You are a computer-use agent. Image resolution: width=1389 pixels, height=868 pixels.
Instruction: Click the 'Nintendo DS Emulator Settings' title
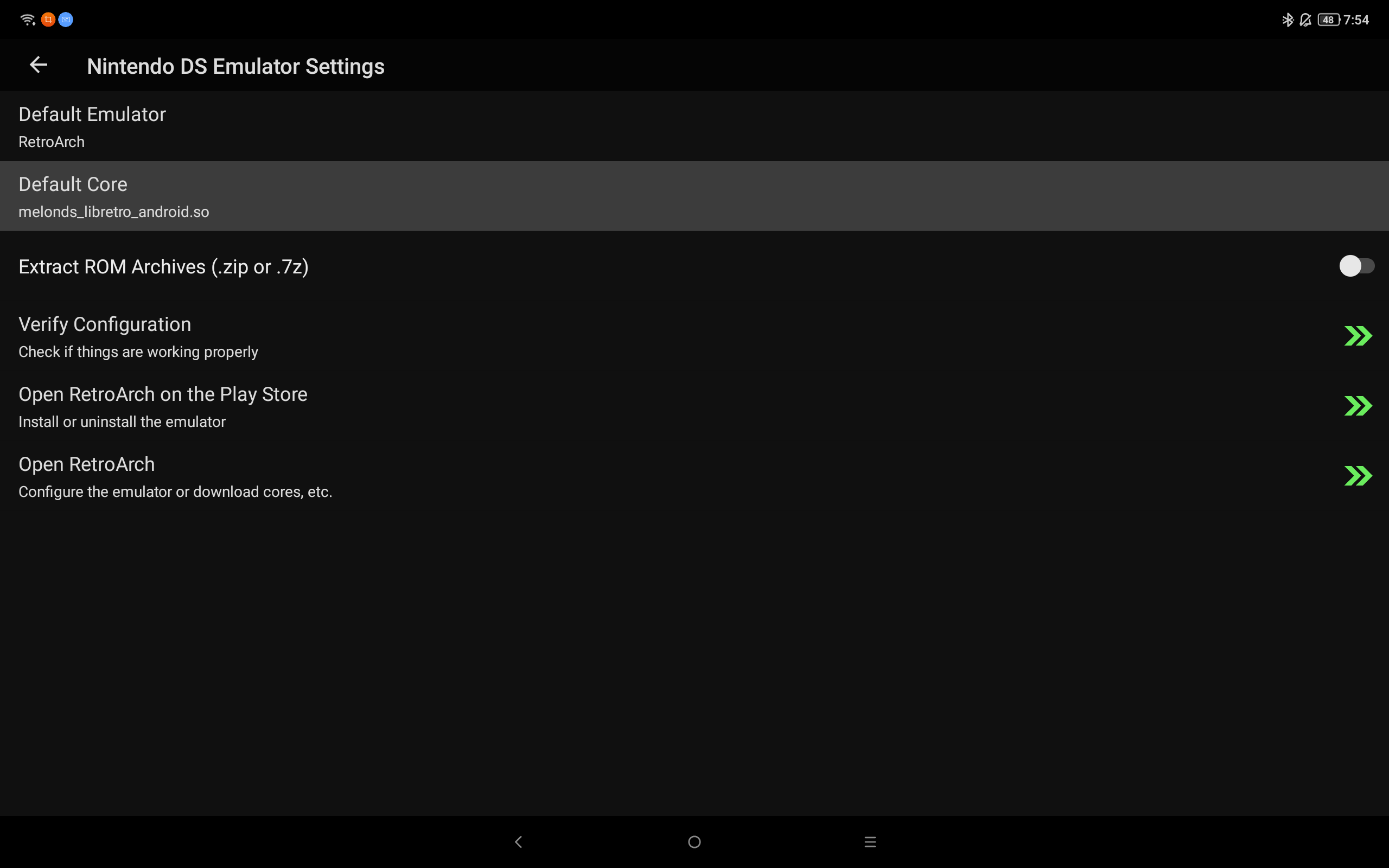(236, 67)
